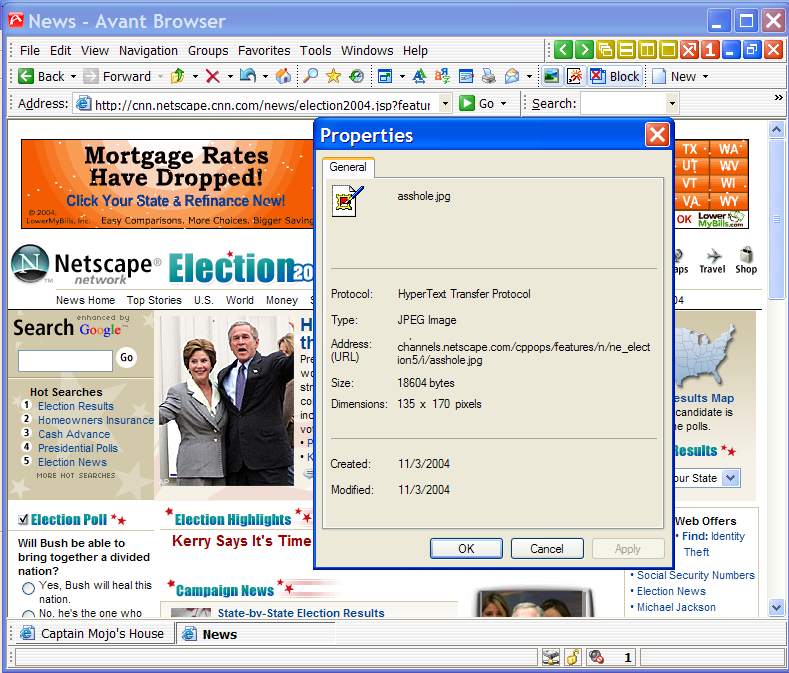Toggle loading of images toolbar button
This screenshot has height=673, width=789.
point(551,77)
